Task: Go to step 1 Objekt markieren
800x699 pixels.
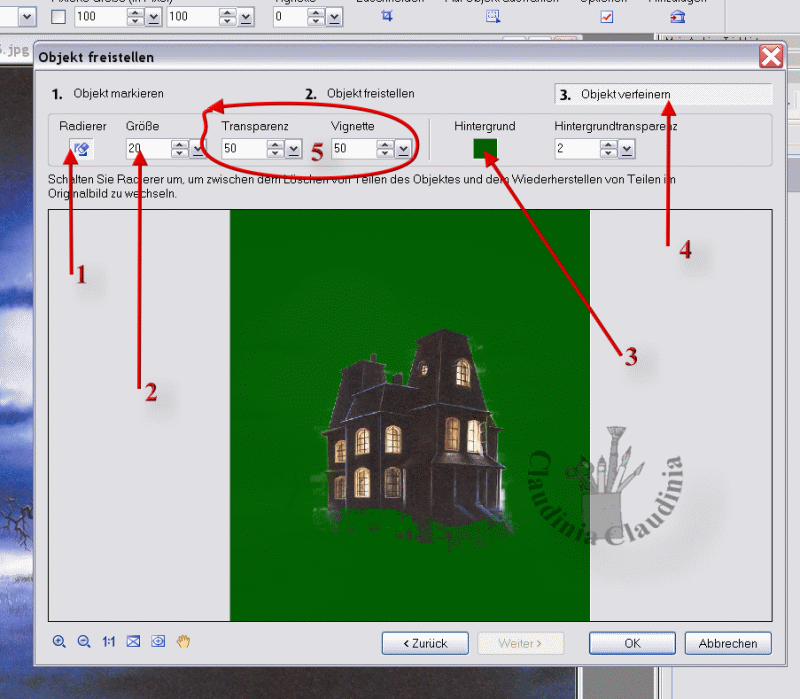Action: click(108, 94)
